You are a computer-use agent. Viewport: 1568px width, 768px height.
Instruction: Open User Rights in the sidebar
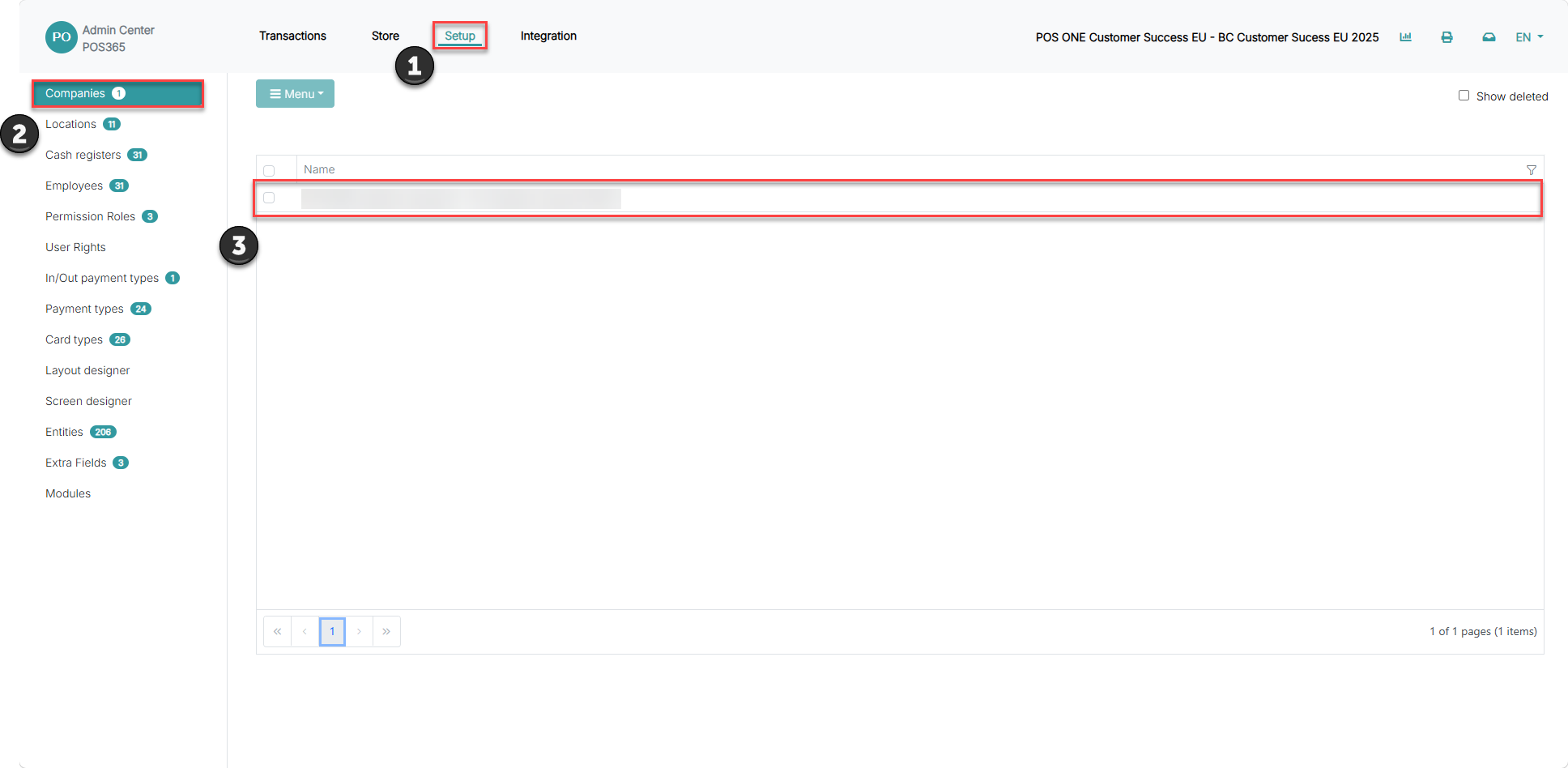75,247
